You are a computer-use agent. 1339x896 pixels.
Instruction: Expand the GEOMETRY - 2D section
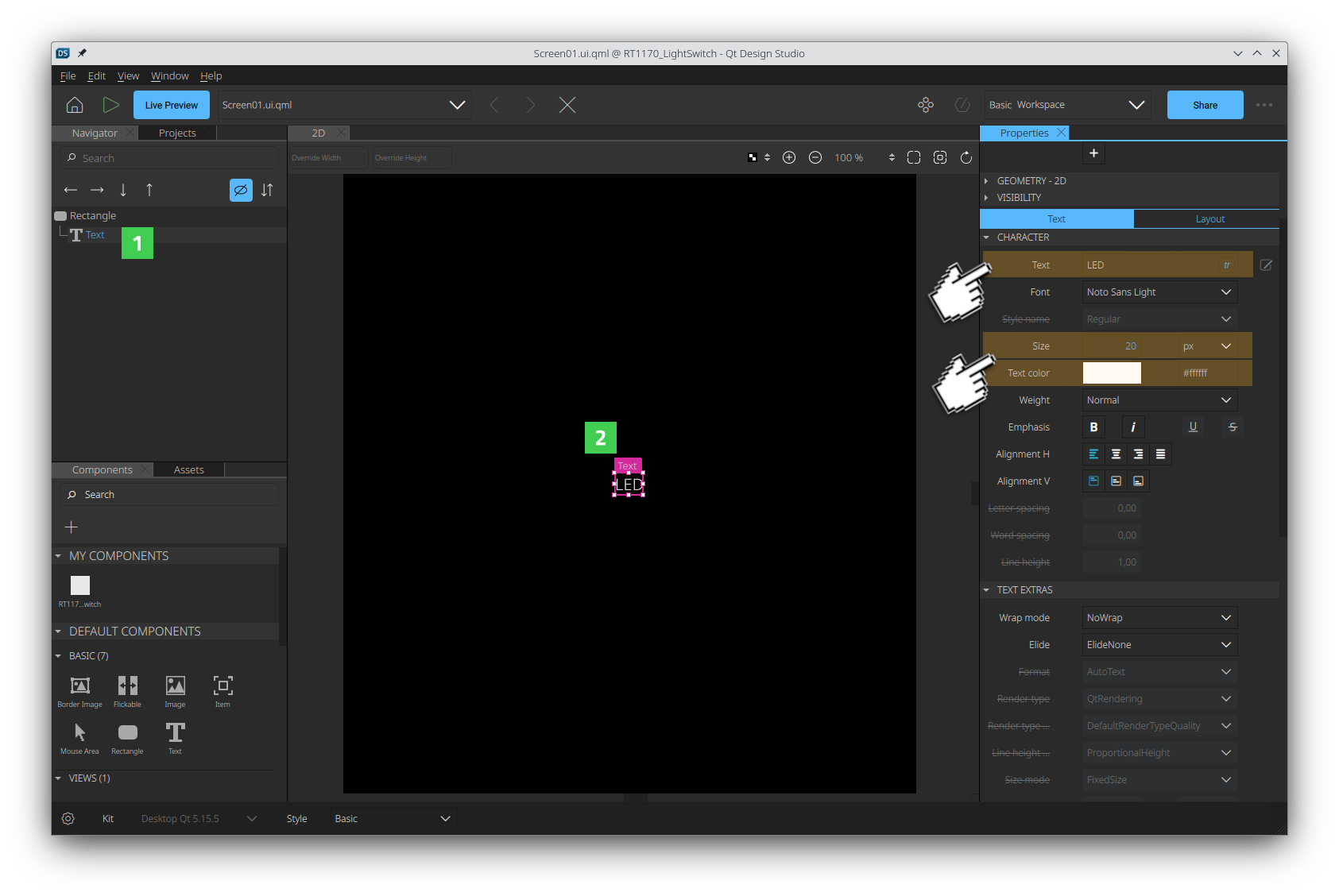[1031, 181]
